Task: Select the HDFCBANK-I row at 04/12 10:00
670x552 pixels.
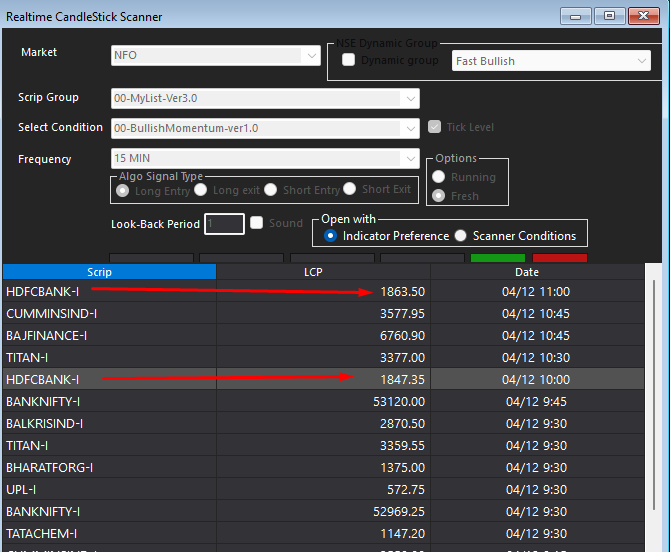Action: (x=323, y=379)
